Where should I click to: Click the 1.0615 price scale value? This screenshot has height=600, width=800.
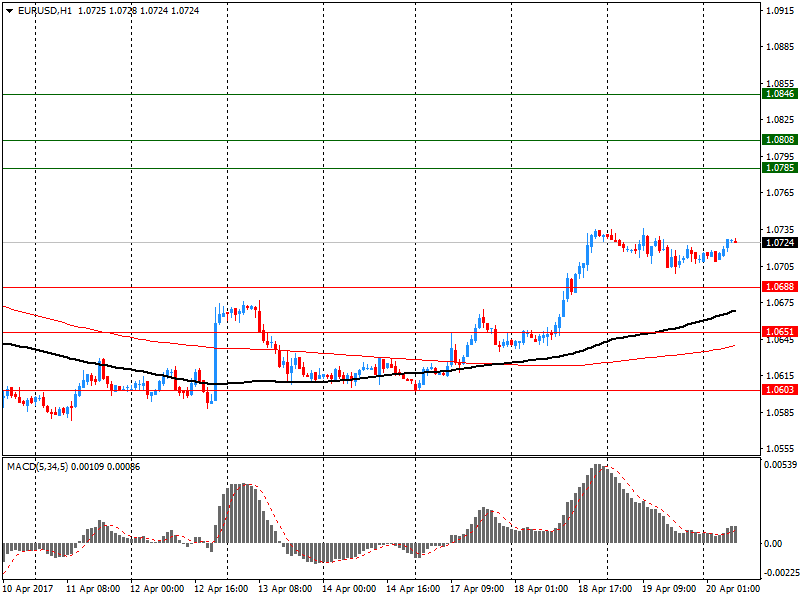click(x=780, y=376)
